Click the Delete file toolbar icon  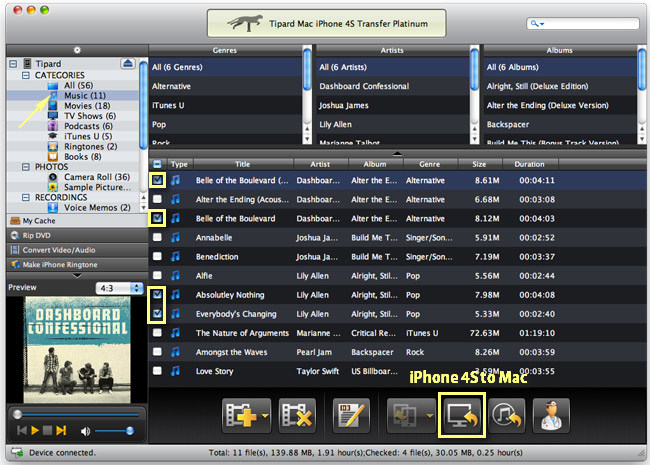coord(297,415)
